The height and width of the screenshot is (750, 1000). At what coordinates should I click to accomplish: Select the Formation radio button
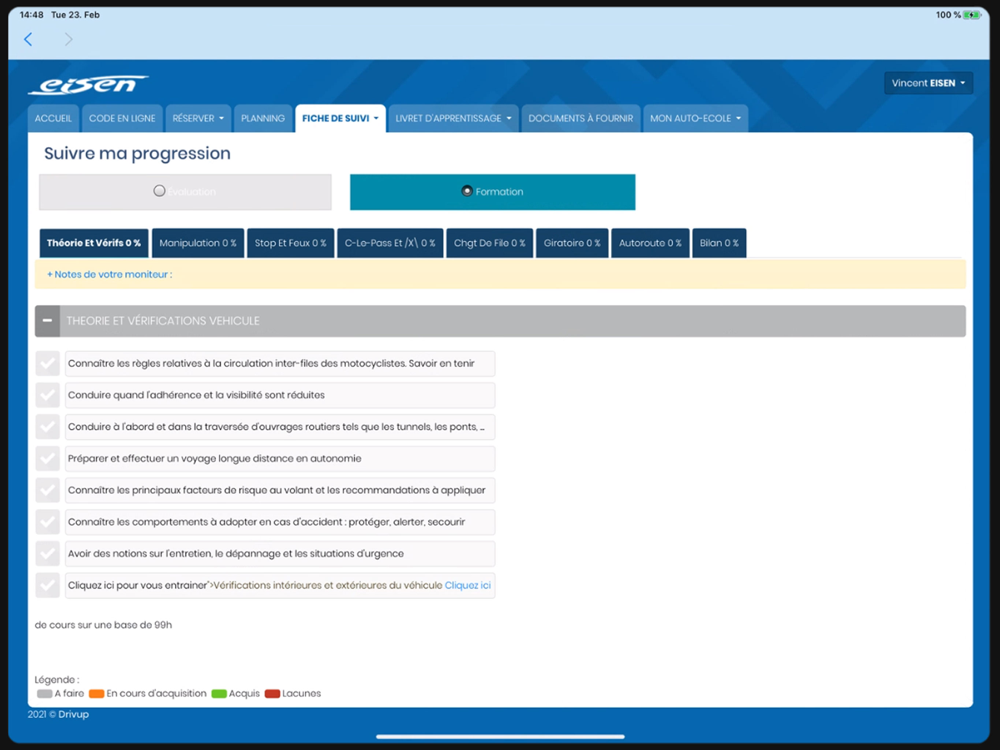[x=467, y=191]
